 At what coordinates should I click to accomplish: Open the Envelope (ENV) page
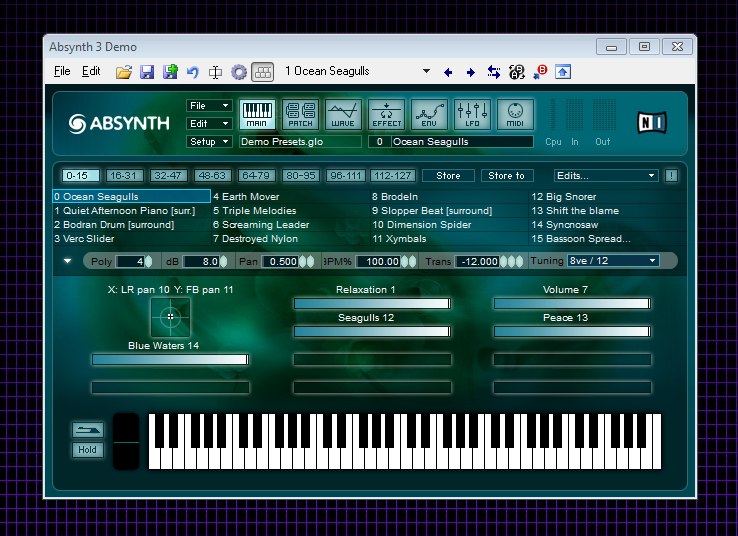[x=430, y=115]
